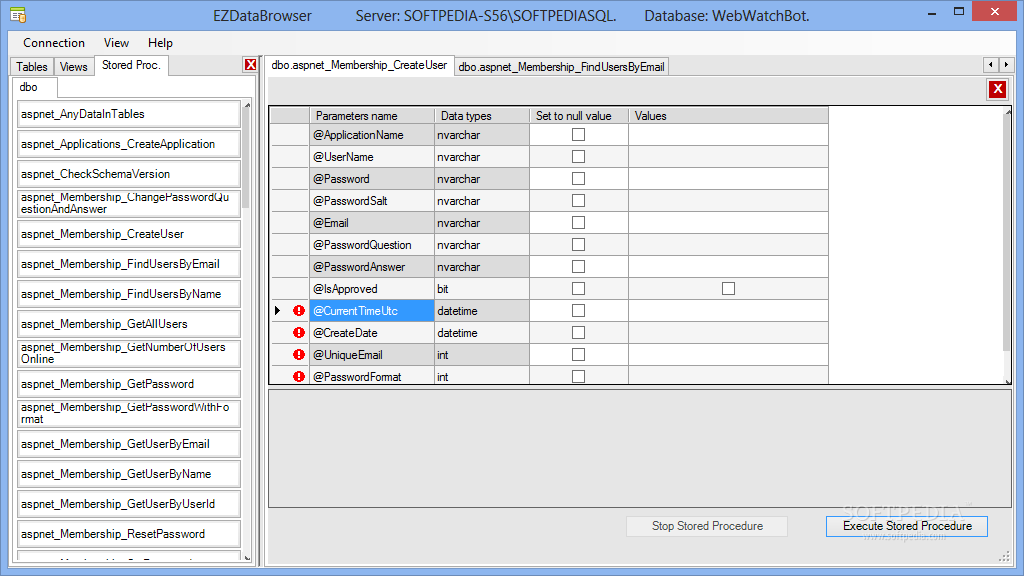Open aspnet_Membership_ResetPassword procedure
The image size is (1024, 576).
tap(129, 535)
